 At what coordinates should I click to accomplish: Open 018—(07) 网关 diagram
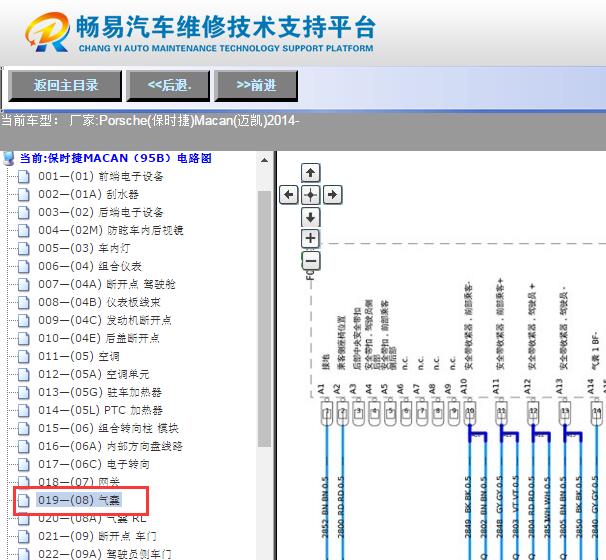coord(79,482)
